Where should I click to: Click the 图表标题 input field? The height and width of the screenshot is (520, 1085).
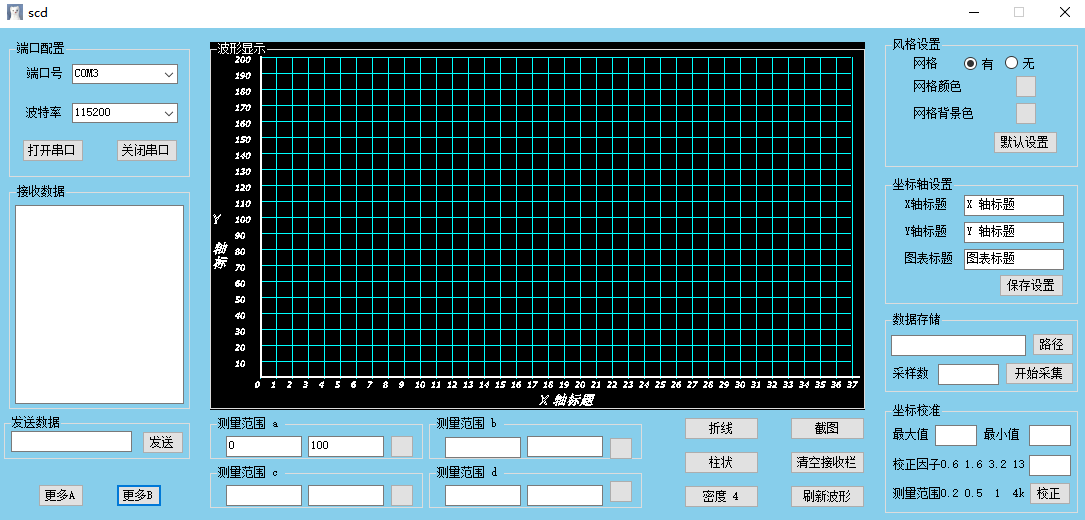point(1013,259)
